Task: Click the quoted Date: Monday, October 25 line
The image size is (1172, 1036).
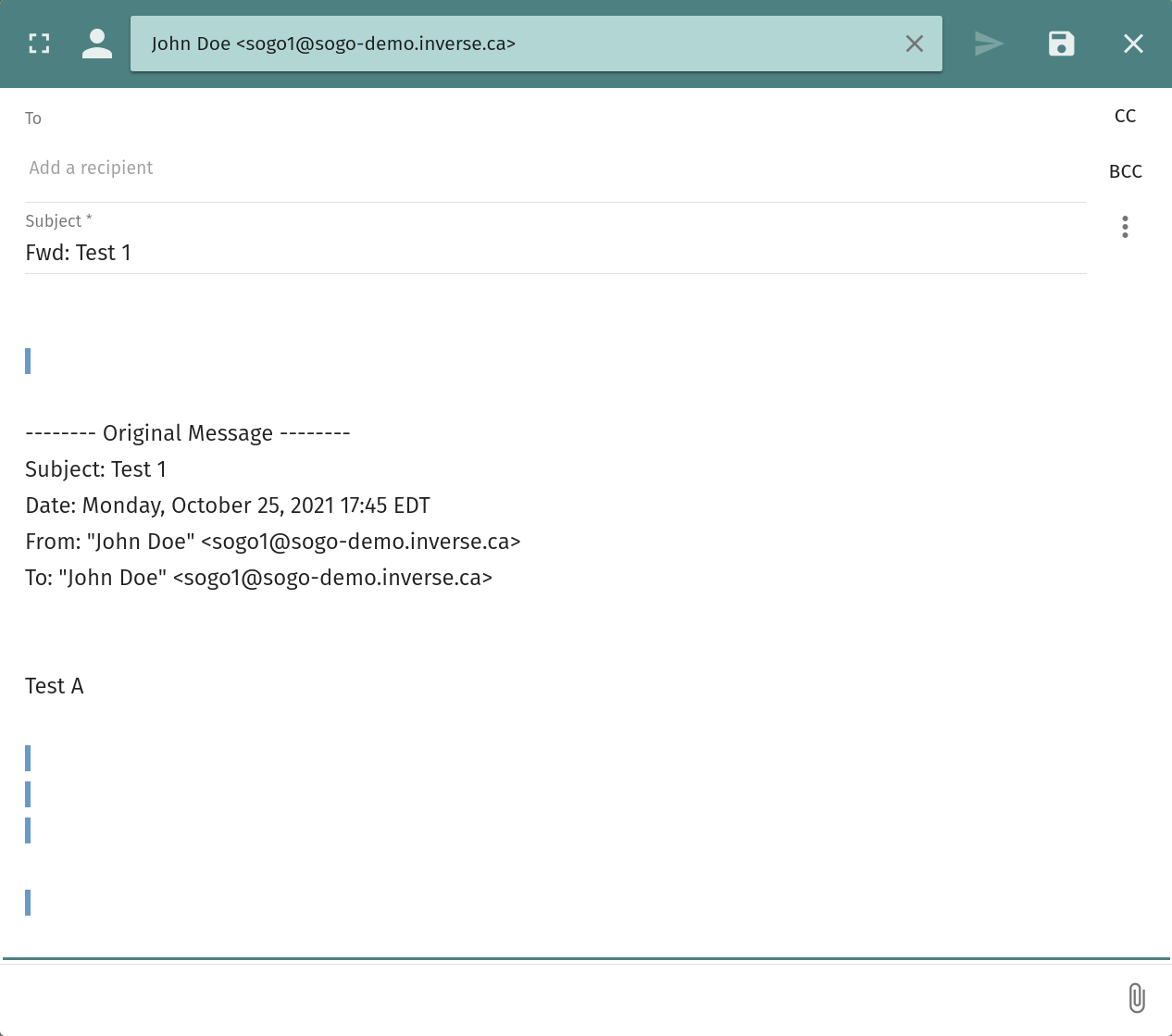Action: click(228, 506)
